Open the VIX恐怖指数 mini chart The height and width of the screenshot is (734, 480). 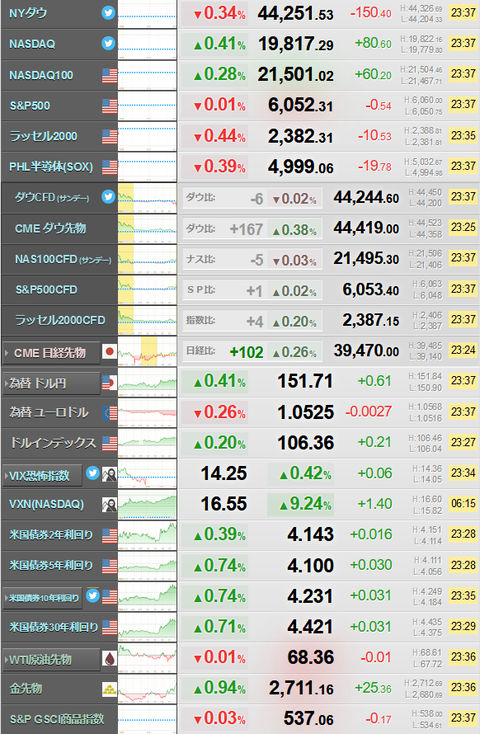(x=147, y=474)
